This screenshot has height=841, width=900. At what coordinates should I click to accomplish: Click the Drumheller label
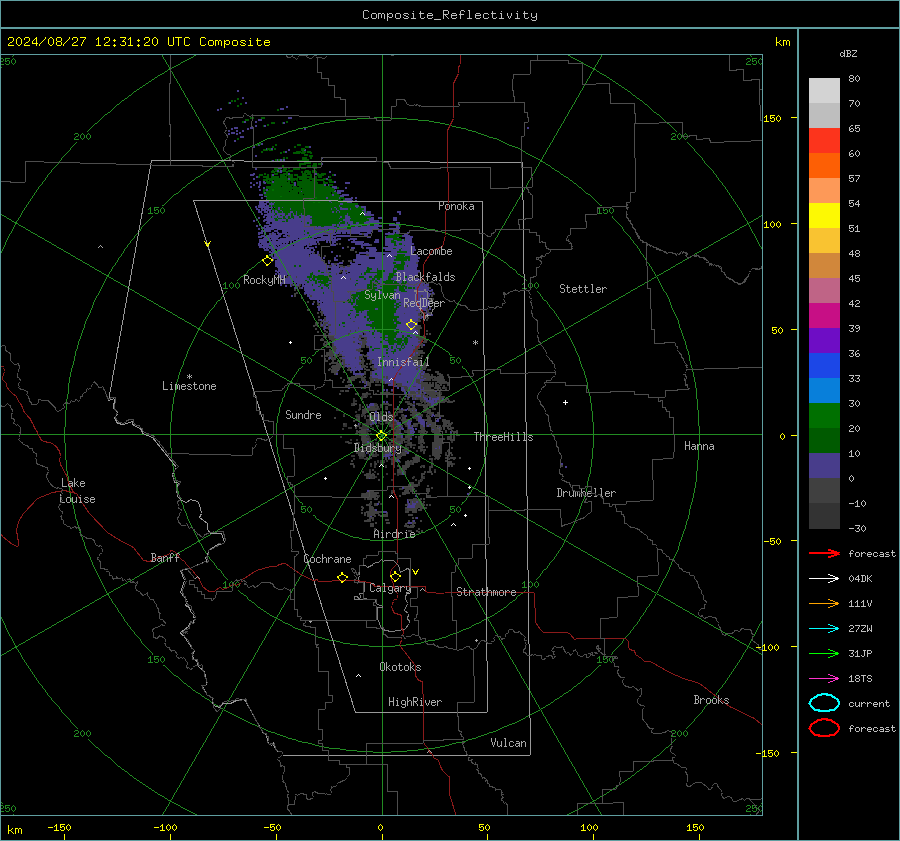click(585, 493)
